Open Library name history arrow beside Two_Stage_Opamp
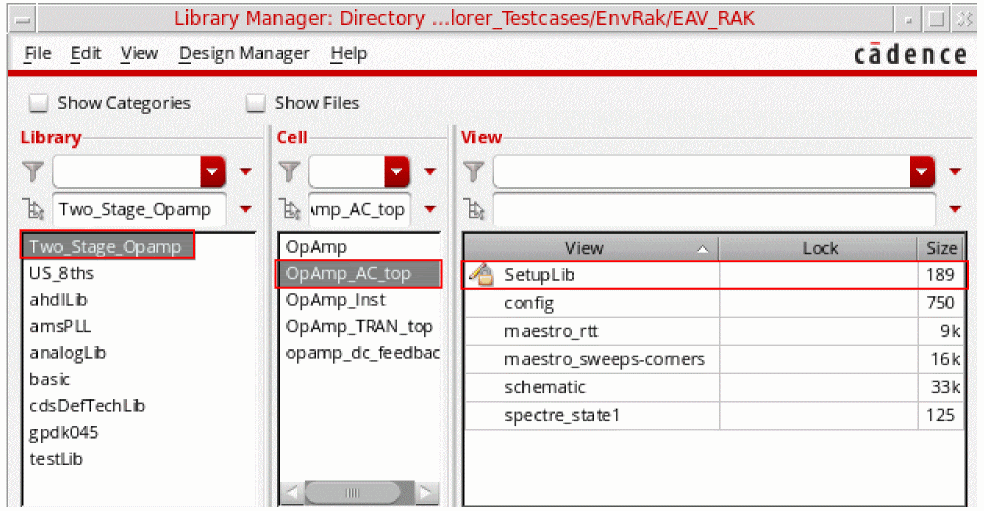Screen dimensions: 984x511 [245, 209]
